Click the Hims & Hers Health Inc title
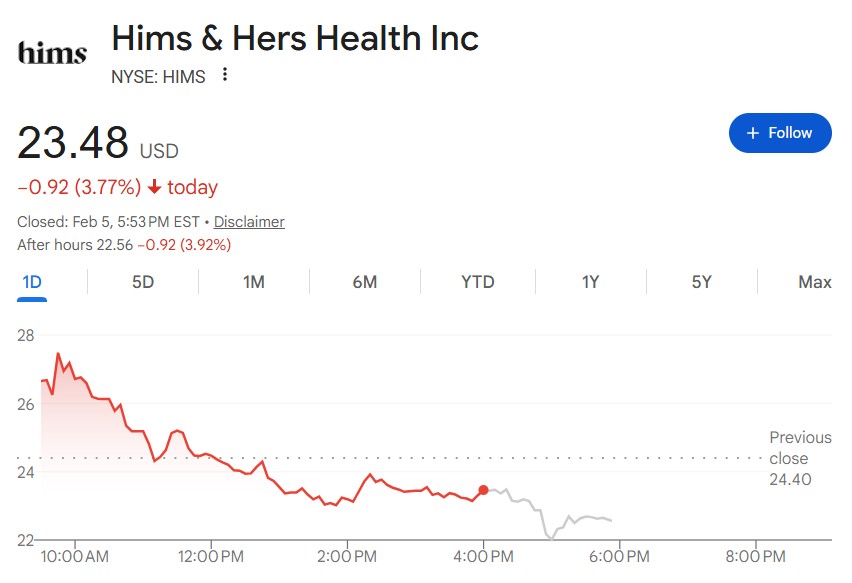 click(x=295, y=38)
